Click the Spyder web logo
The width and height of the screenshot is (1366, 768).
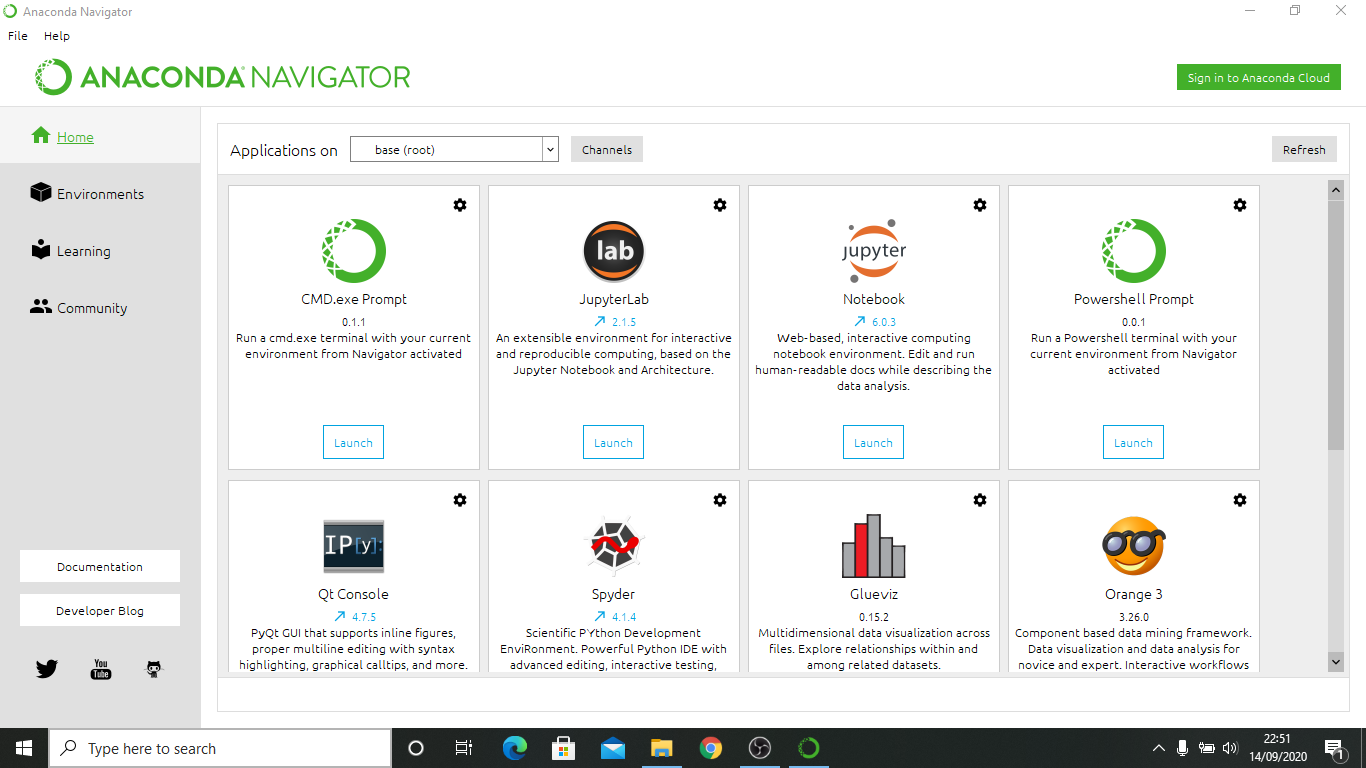pos(614,546)
